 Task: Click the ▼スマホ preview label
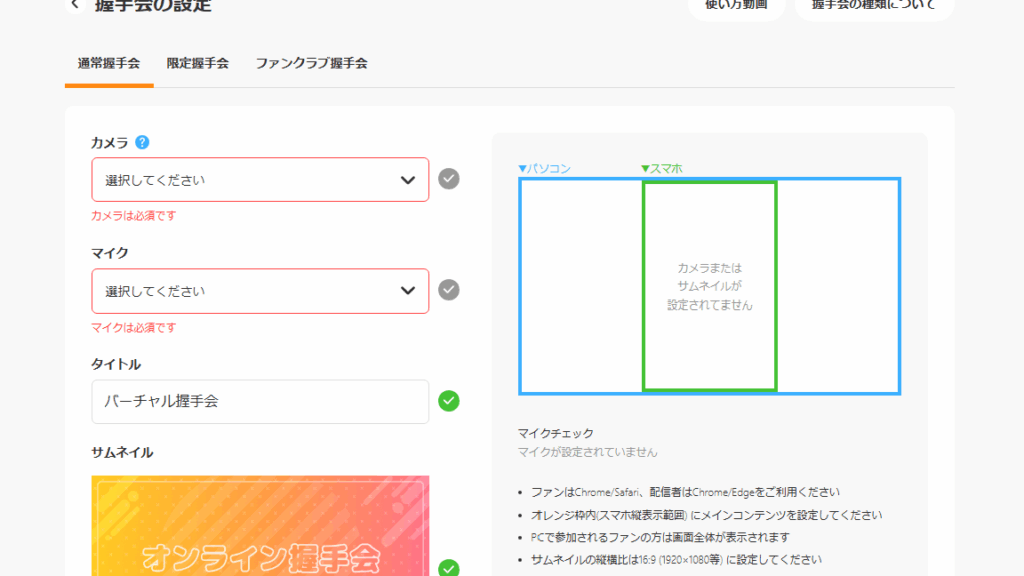661,169
